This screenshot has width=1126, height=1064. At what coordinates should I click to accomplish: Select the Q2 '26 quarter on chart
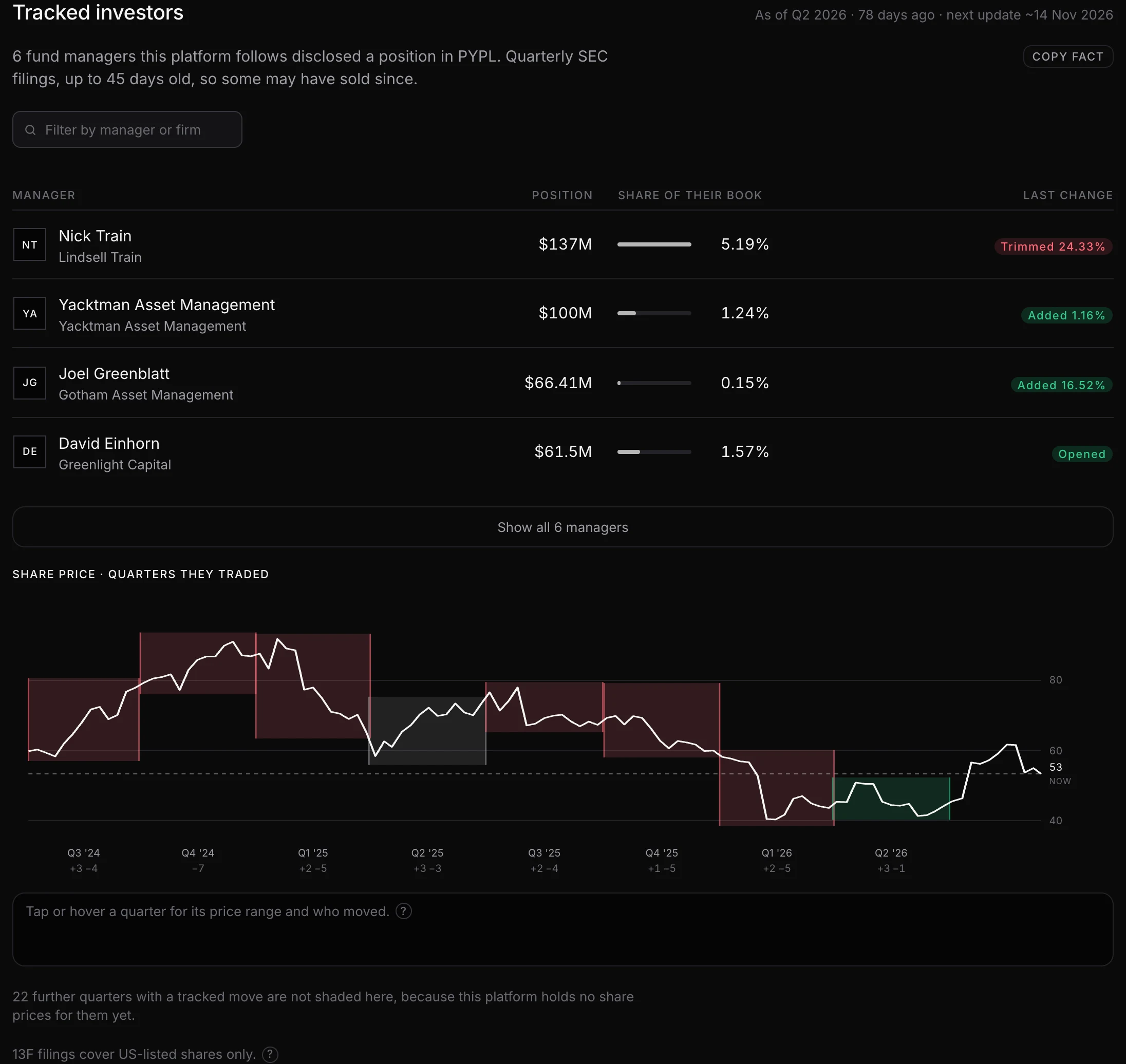891,799
